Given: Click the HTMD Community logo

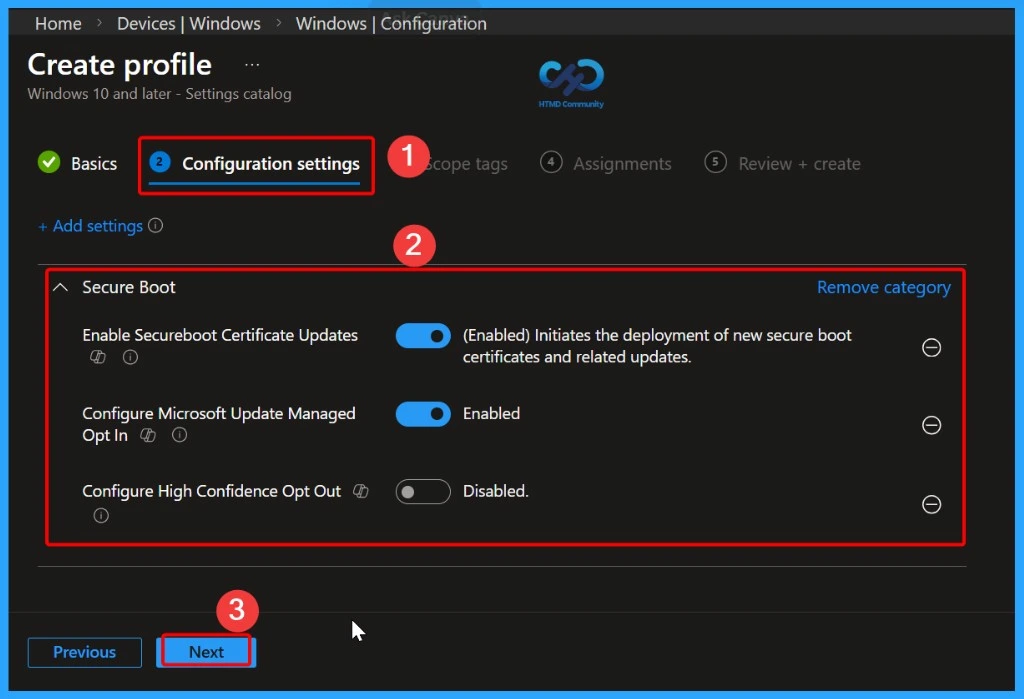Looking at the screenshot, I should click(570, 77).
